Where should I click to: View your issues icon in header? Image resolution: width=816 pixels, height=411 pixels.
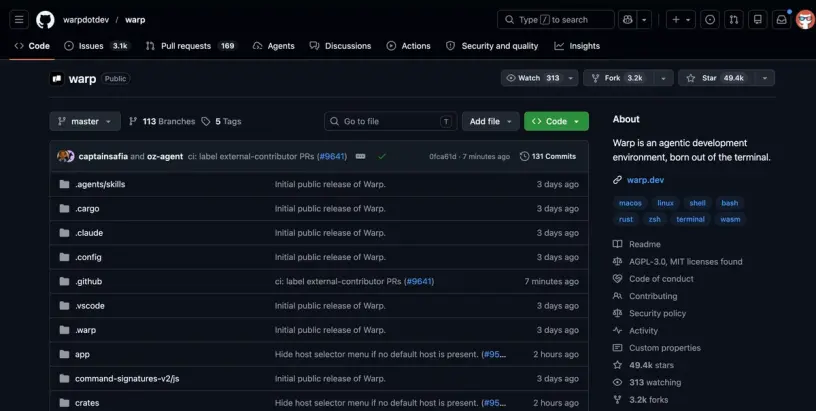710,20
